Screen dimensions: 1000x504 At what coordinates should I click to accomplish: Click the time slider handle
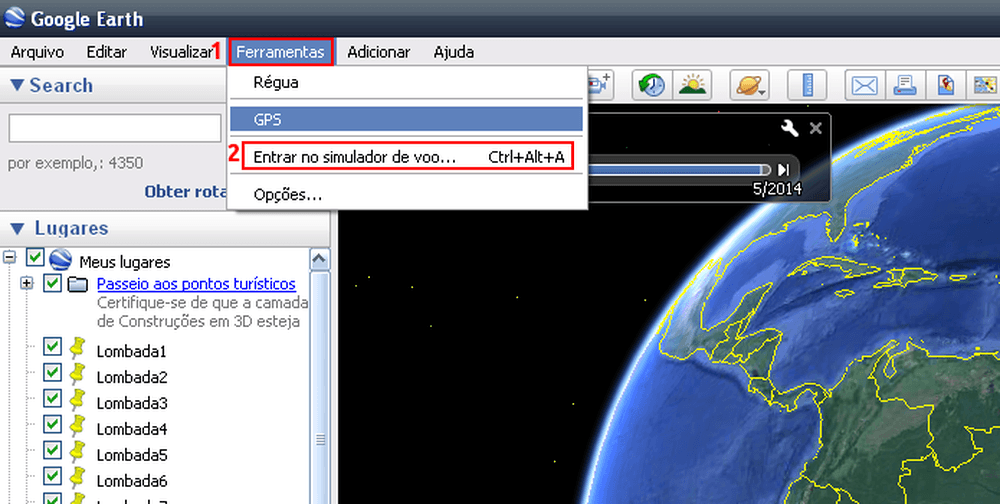(x=765, y=170)
